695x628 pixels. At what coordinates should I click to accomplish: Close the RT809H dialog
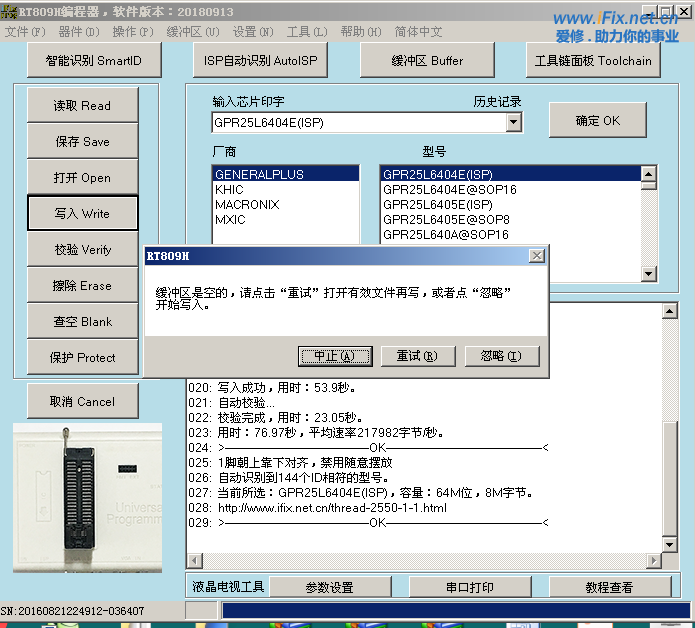pyautogui.click(x=537, y=256)
